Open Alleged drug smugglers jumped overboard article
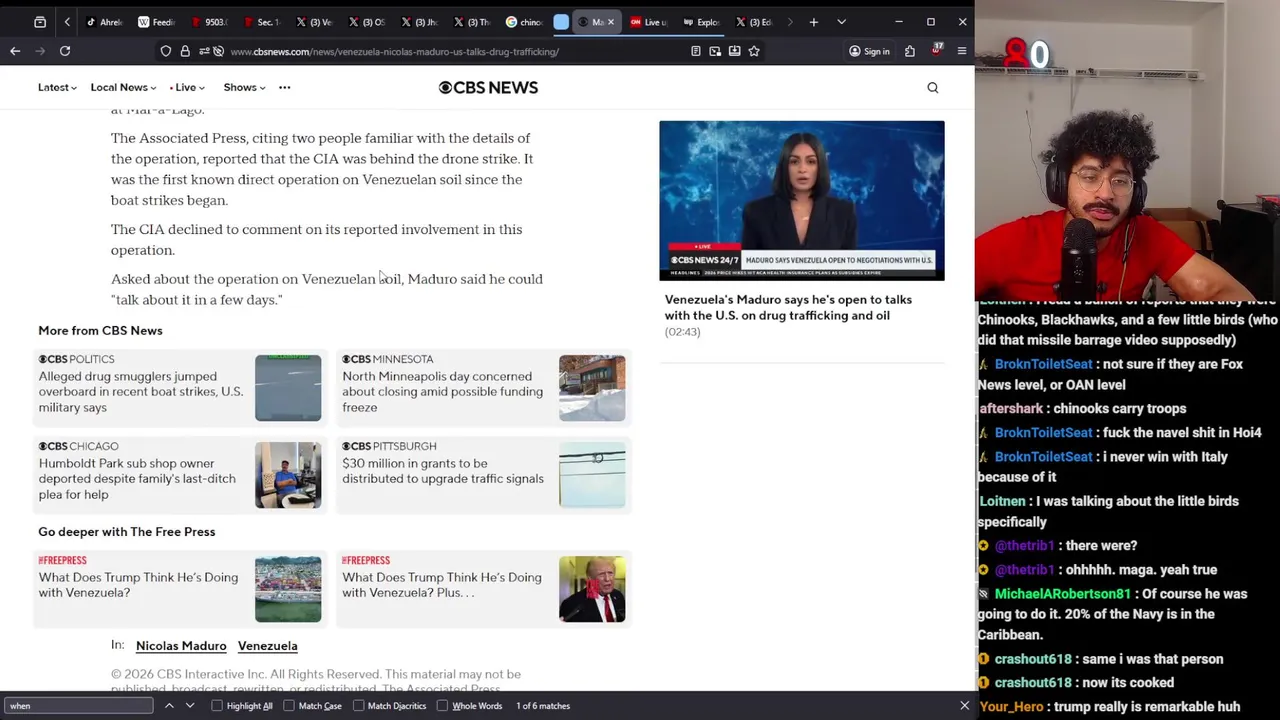This screenshot has width=1280, height=720. tap(141, 392)
